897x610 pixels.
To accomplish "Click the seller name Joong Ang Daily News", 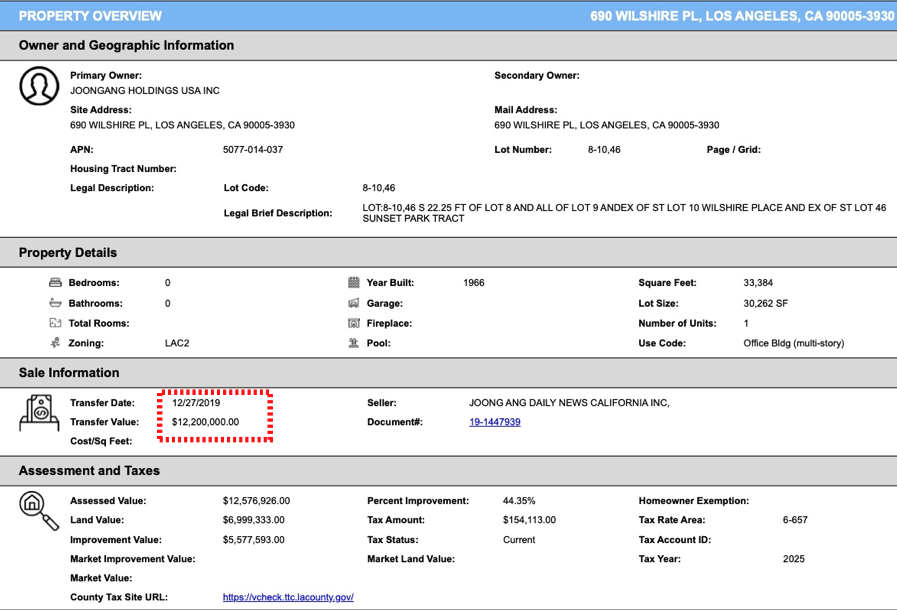I will click(568, 403).
